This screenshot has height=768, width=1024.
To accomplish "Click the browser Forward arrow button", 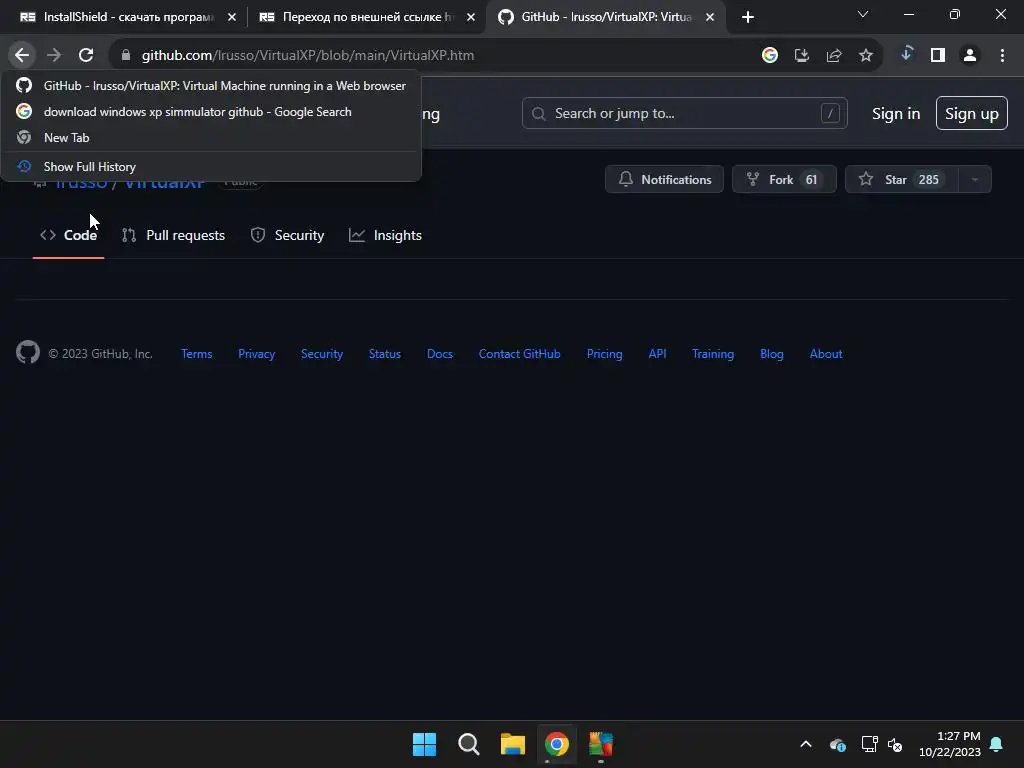I will pos(54,56).
